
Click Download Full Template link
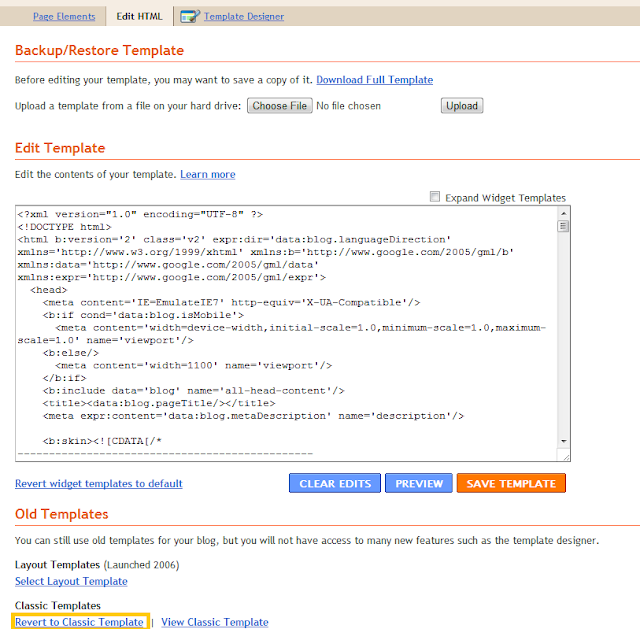374,80
